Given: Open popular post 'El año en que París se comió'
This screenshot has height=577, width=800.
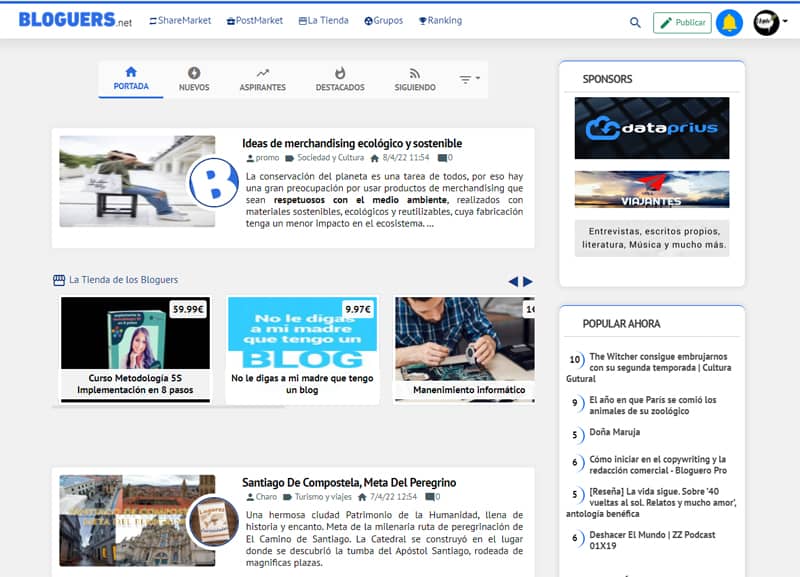Looking at the screenshot, I should pyautogui.click(x=653, y=406).
